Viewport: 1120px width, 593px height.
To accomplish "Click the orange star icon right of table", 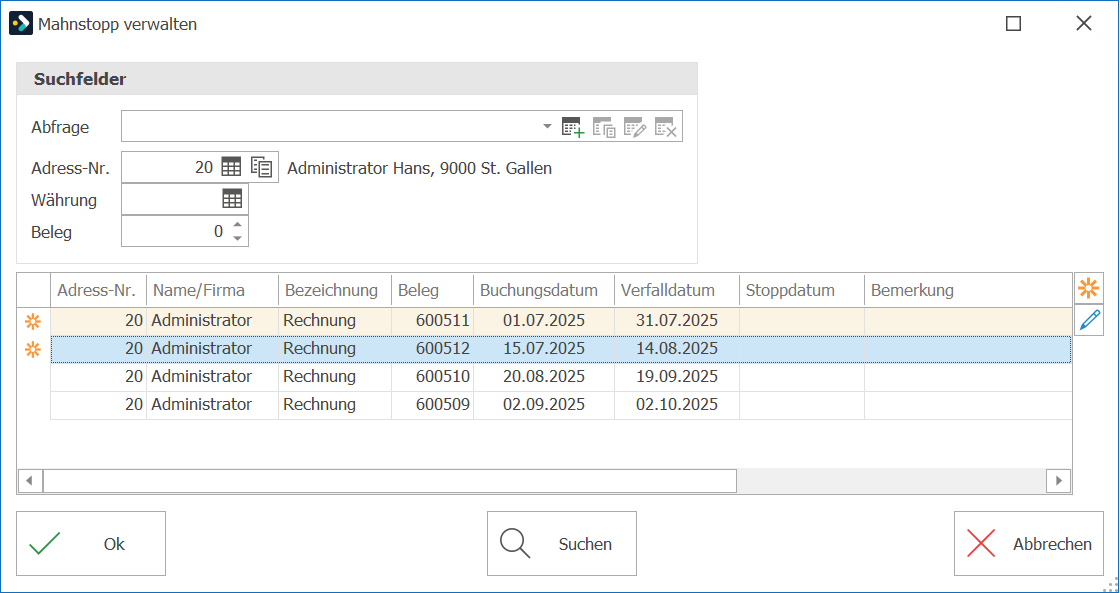I will 1089,289.
